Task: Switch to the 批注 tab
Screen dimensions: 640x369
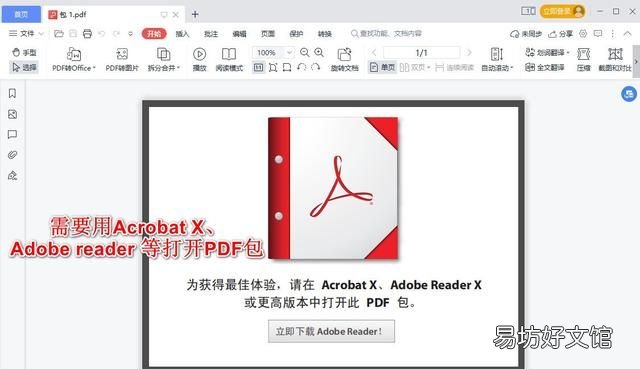Action: [x=211, y=33]
